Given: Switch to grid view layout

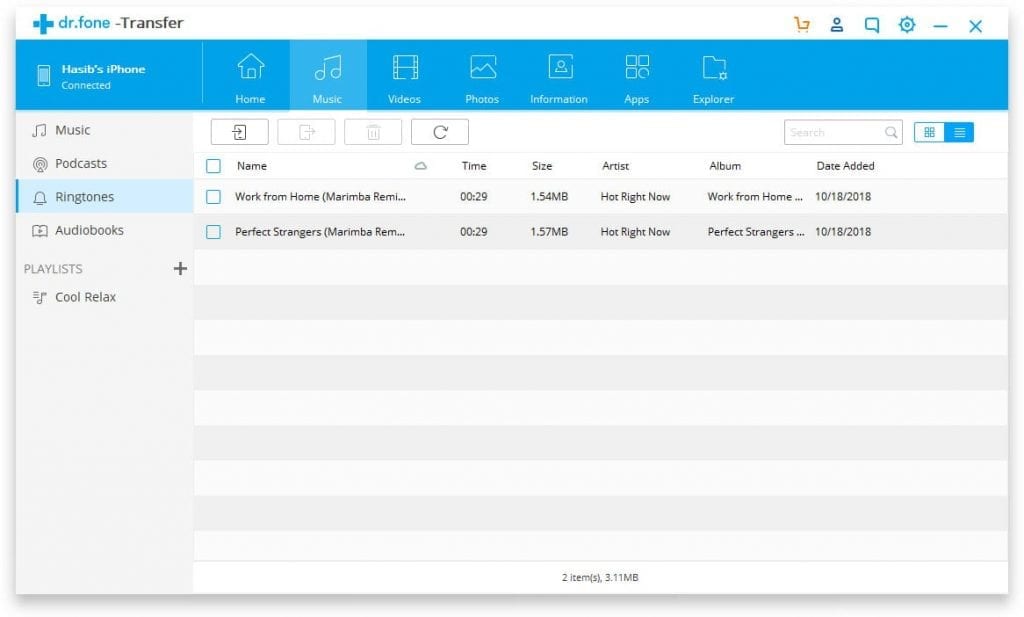Looking at the screenshot, I should point(928,131).
